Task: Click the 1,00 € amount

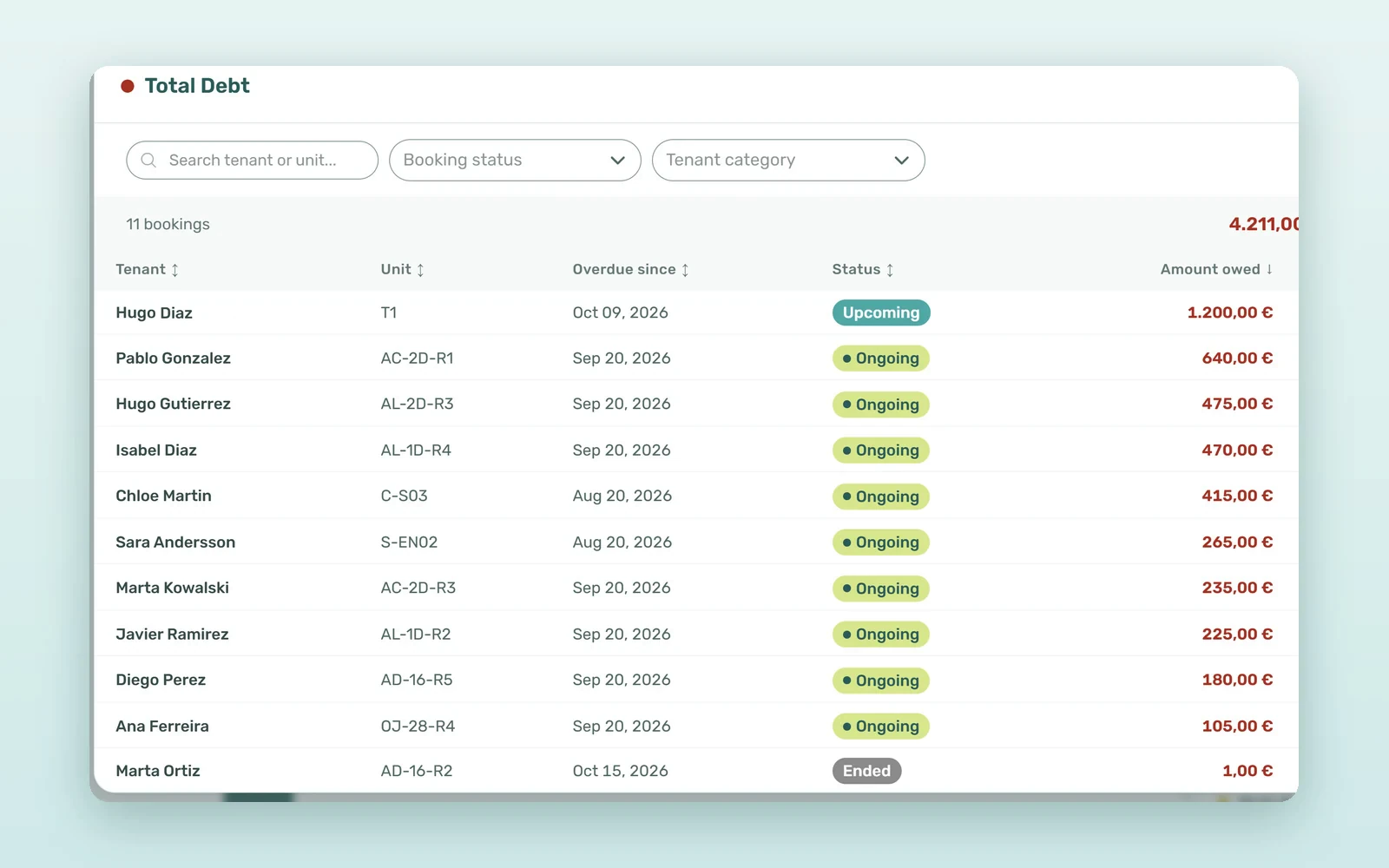Action: pyautogui.click(x=1247, y=771)
